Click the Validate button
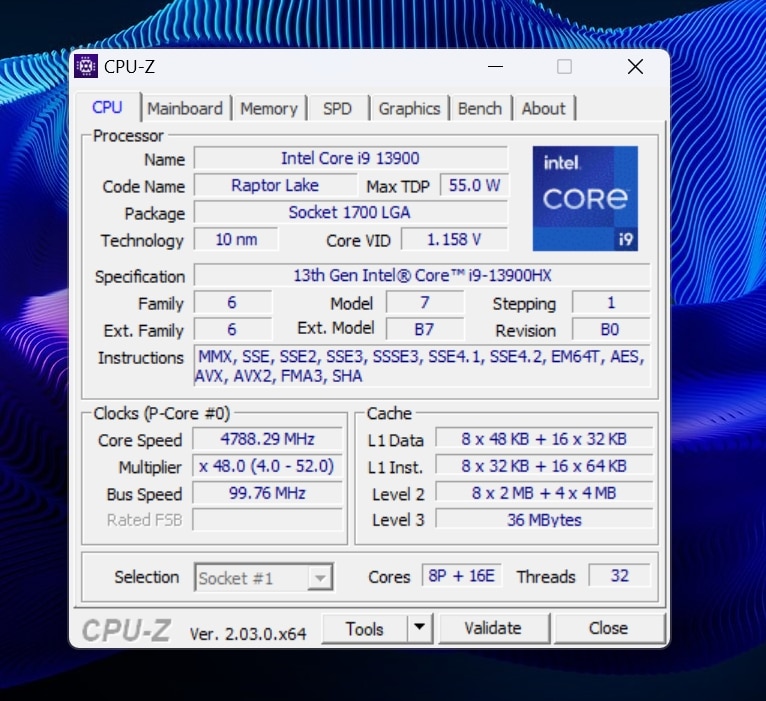This screenshot has height=701, width=766. (493, 628)
